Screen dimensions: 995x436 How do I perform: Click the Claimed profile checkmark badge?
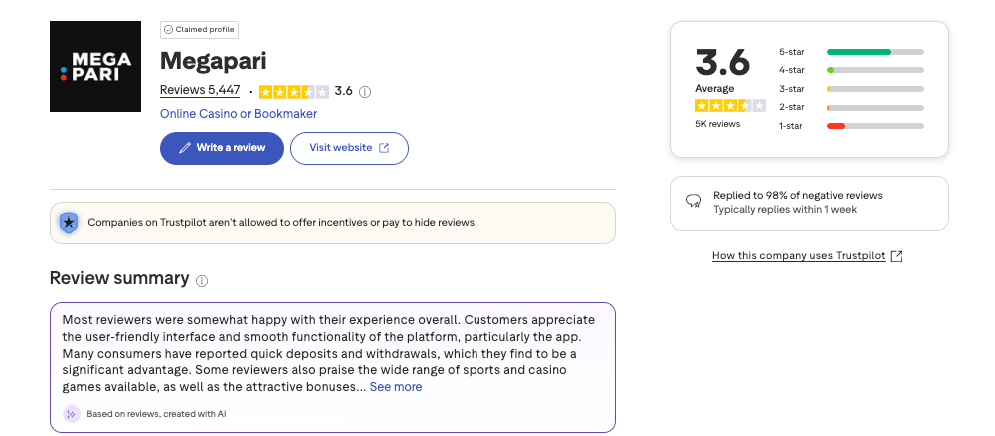168,30
